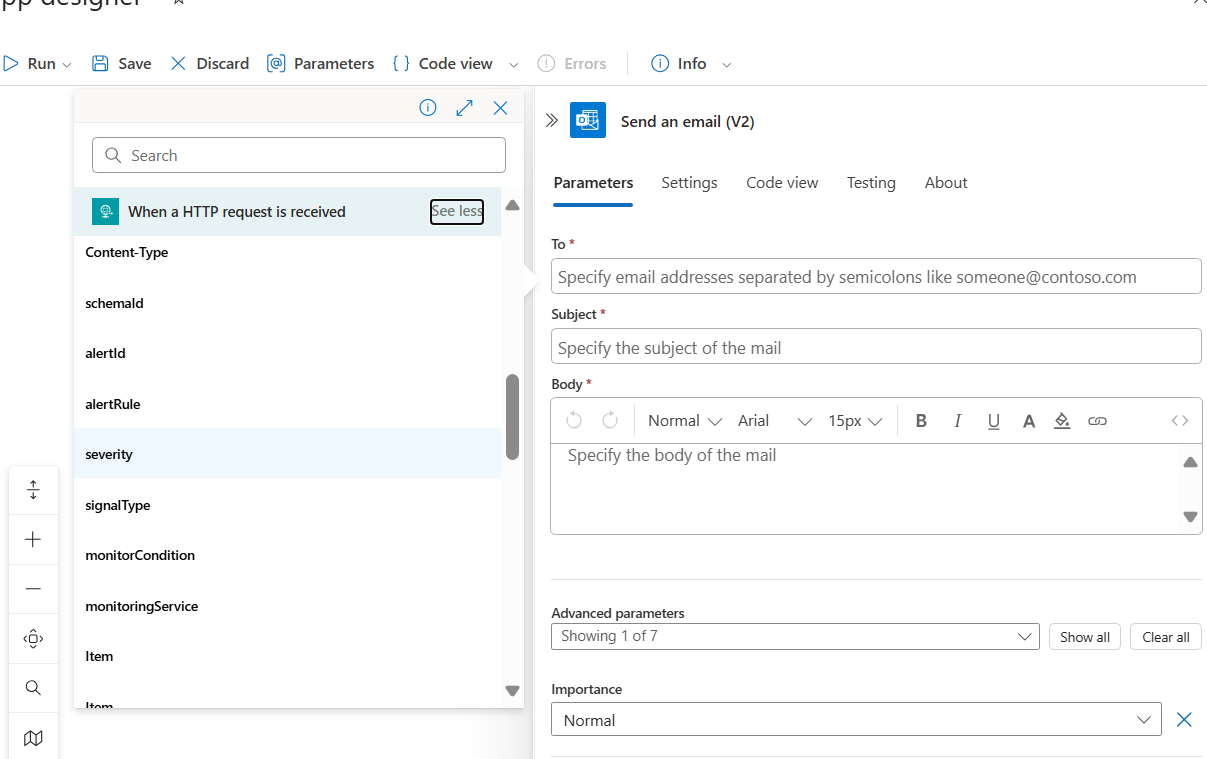This screenshot has height=759, width=1207.
Task: Toggle Underline formatting in Body editor
Action: pos(993,421)
